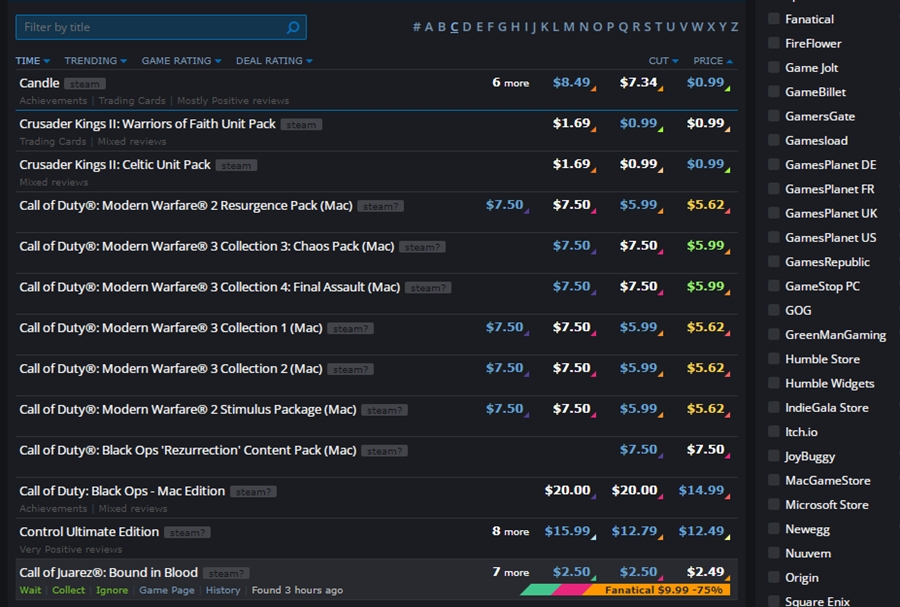Sort by CUT column
The height and width of the screenshot is (607, 900).
coord(664,61)
